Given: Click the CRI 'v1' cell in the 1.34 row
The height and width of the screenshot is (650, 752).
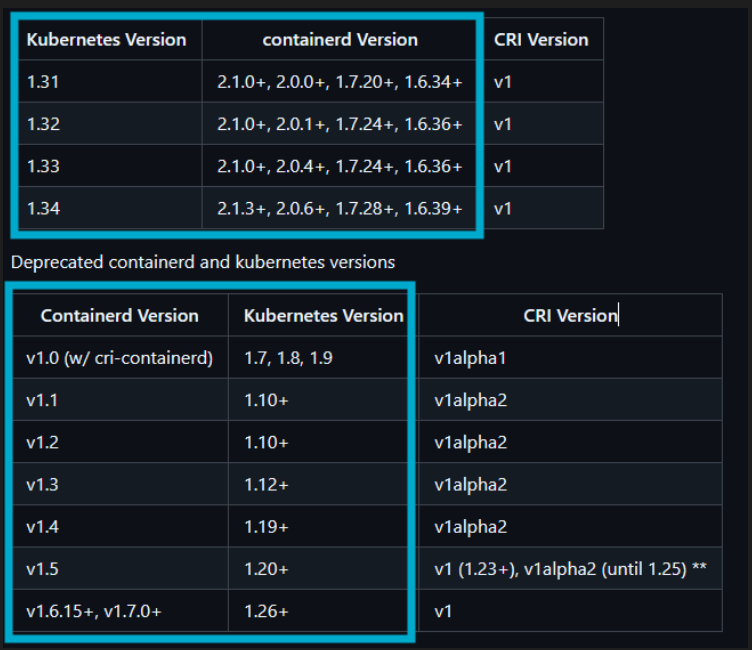Looking at the screenshot, I should pos(543,208).
